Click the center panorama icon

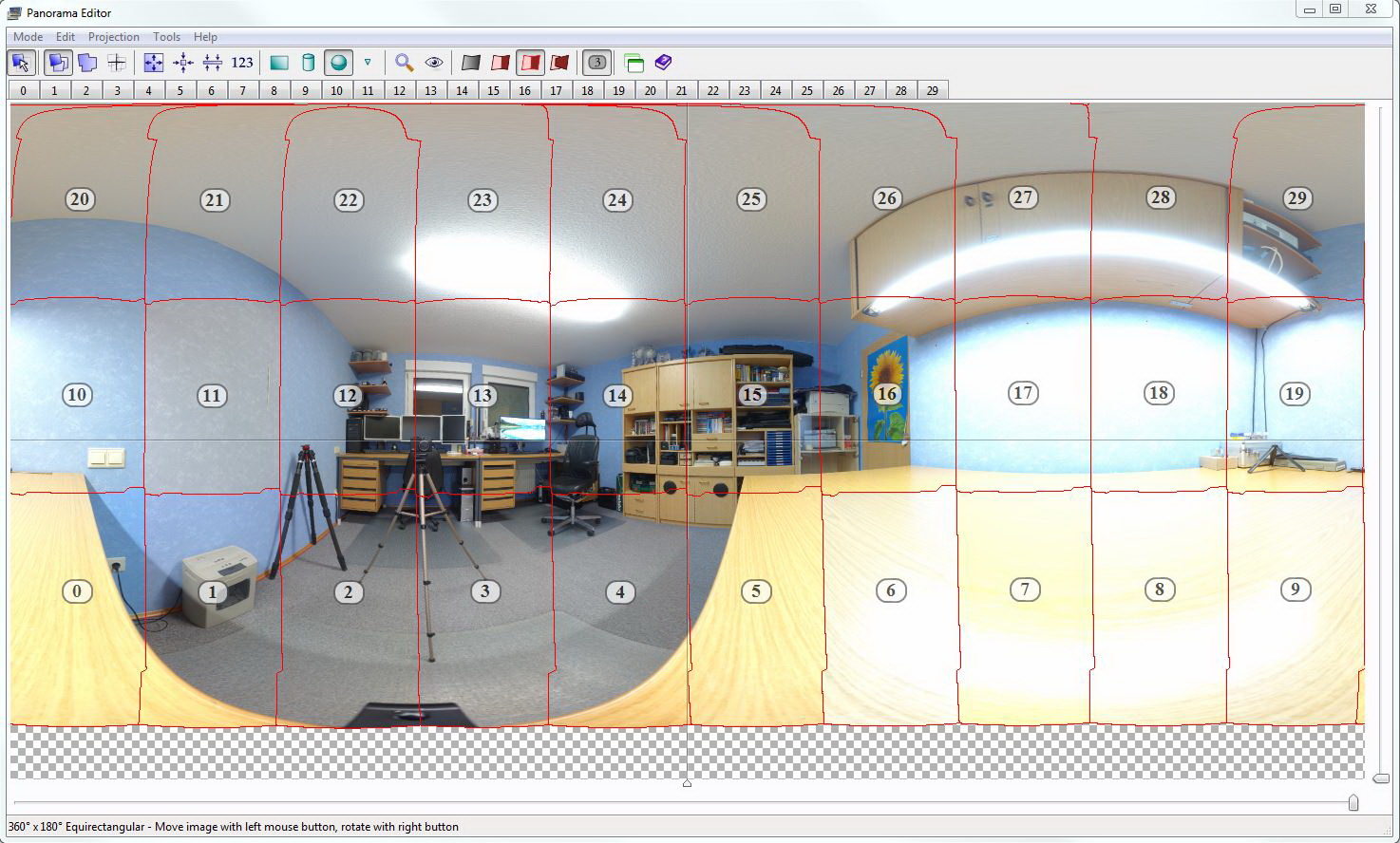point(183,63)
